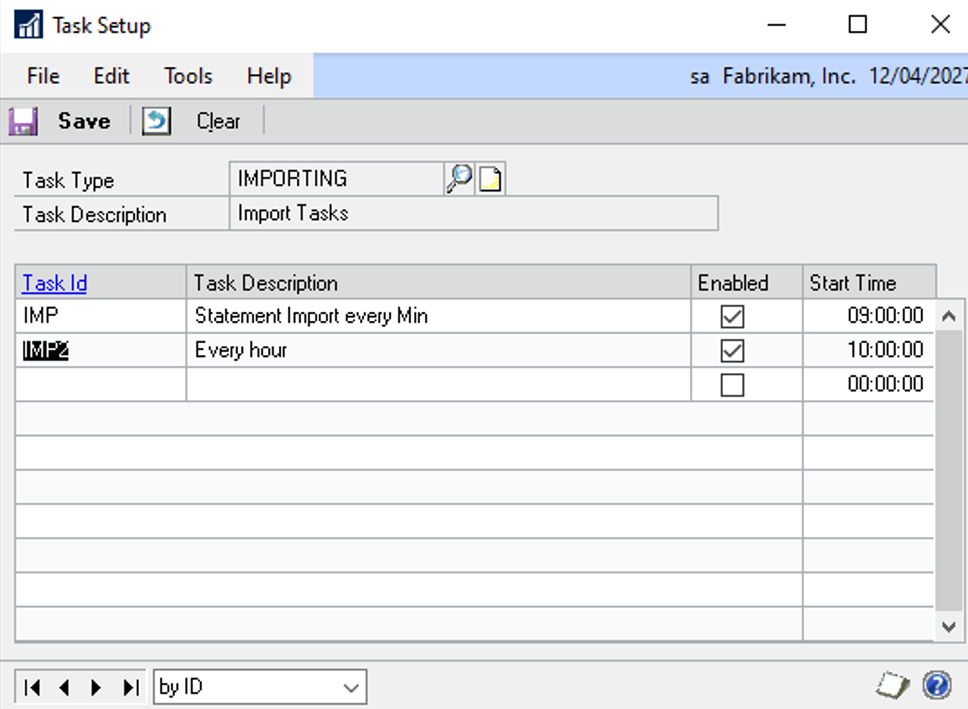
Task: Click the Clear undo arrow icon
Action: (x=157, y=122)
